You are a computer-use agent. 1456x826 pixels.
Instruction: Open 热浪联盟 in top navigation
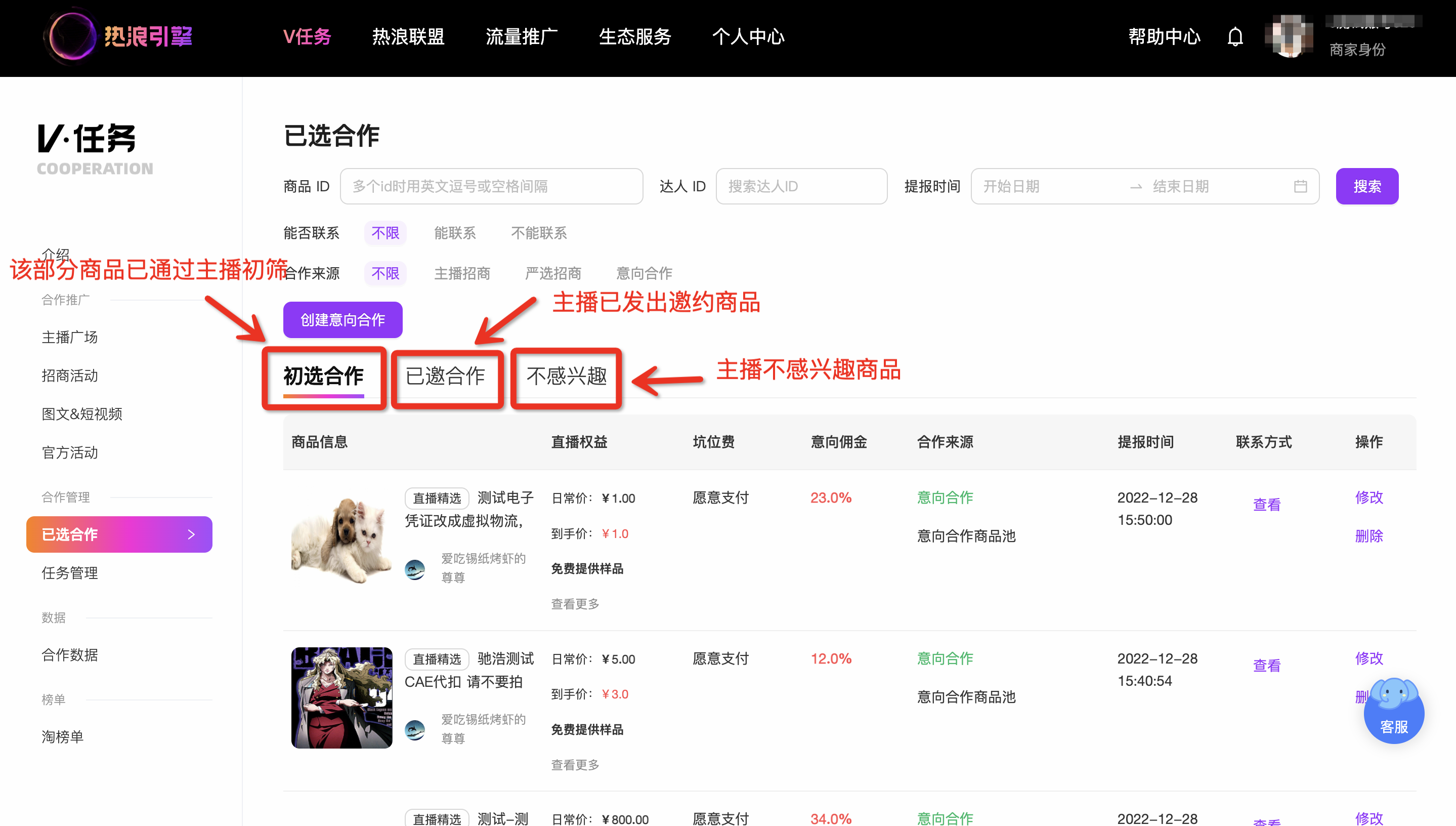pos(408,37)
